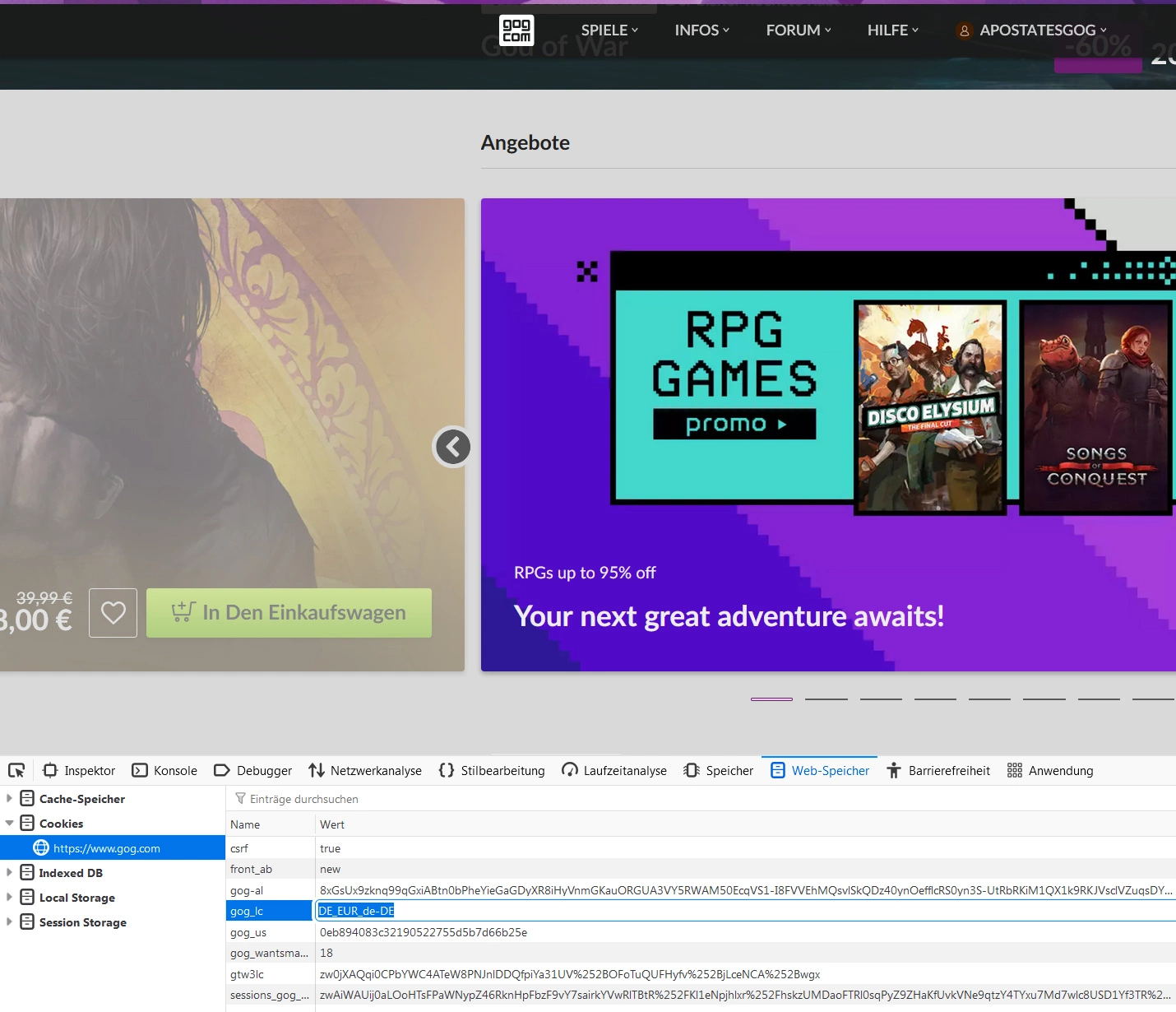1176x1012 pixels.
Task: Select the gog-al cookie row
Action: (x=701, y=890)
